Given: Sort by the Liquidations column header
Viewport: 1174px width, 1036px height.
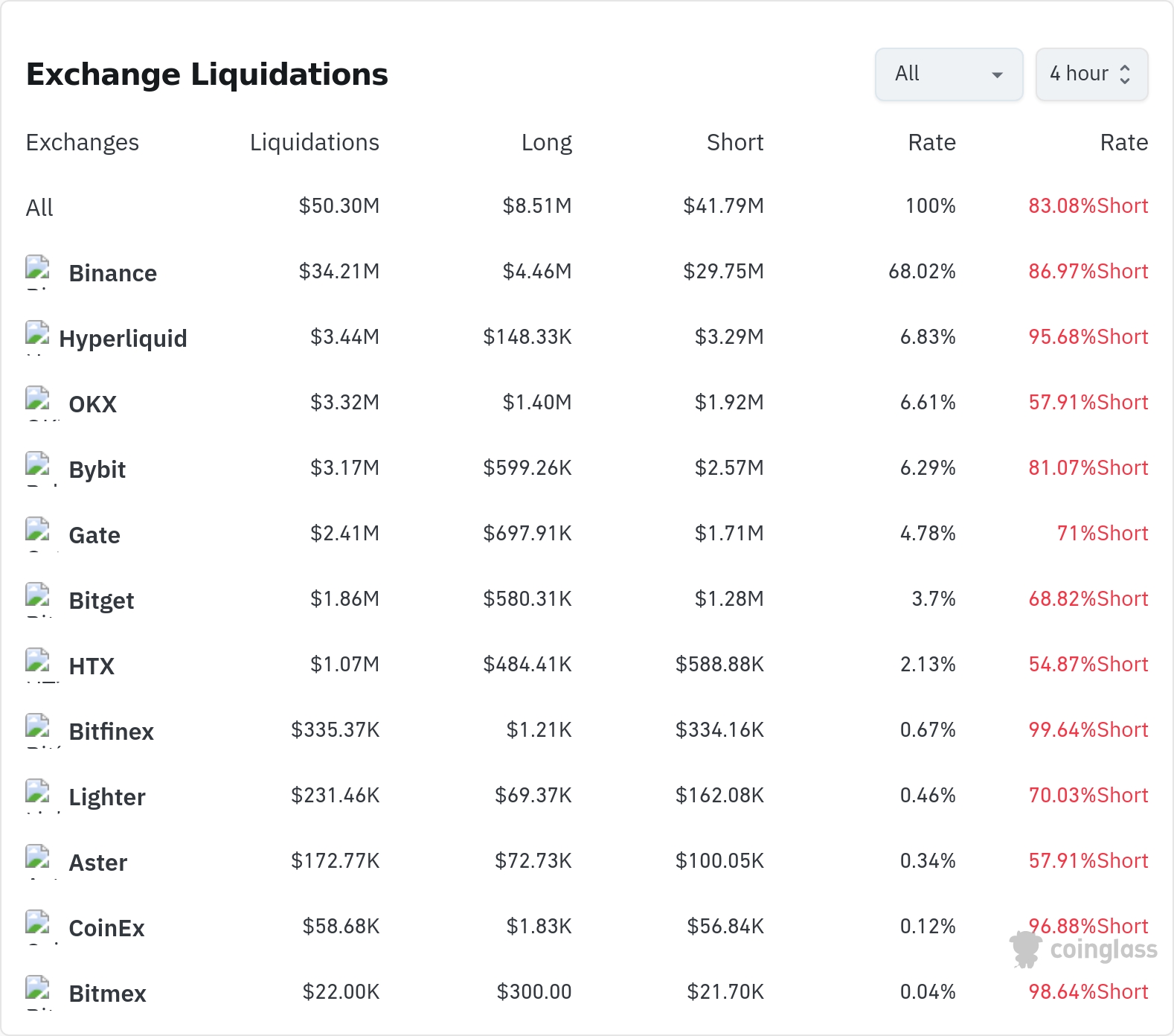Looking at the screenshot, I should coord(314,142).
